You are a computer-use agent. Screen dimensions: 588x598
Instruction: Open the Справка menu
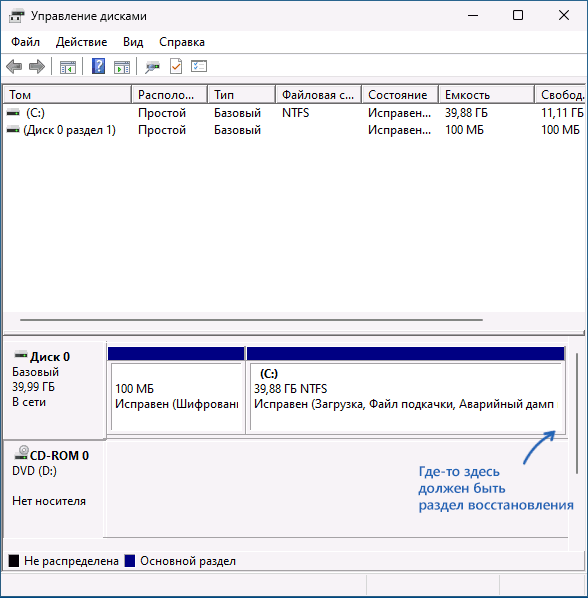pos(182,42)
